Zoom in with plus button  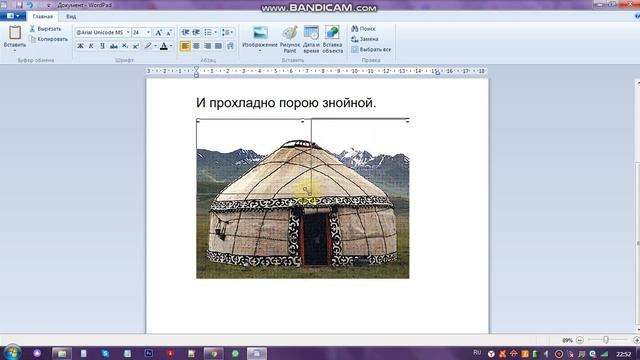(x=636, y=340)
